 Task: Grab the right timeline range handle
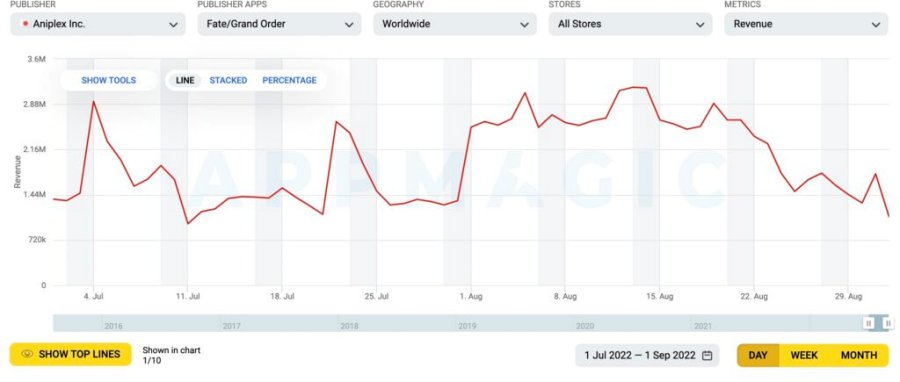click(888, 323)
